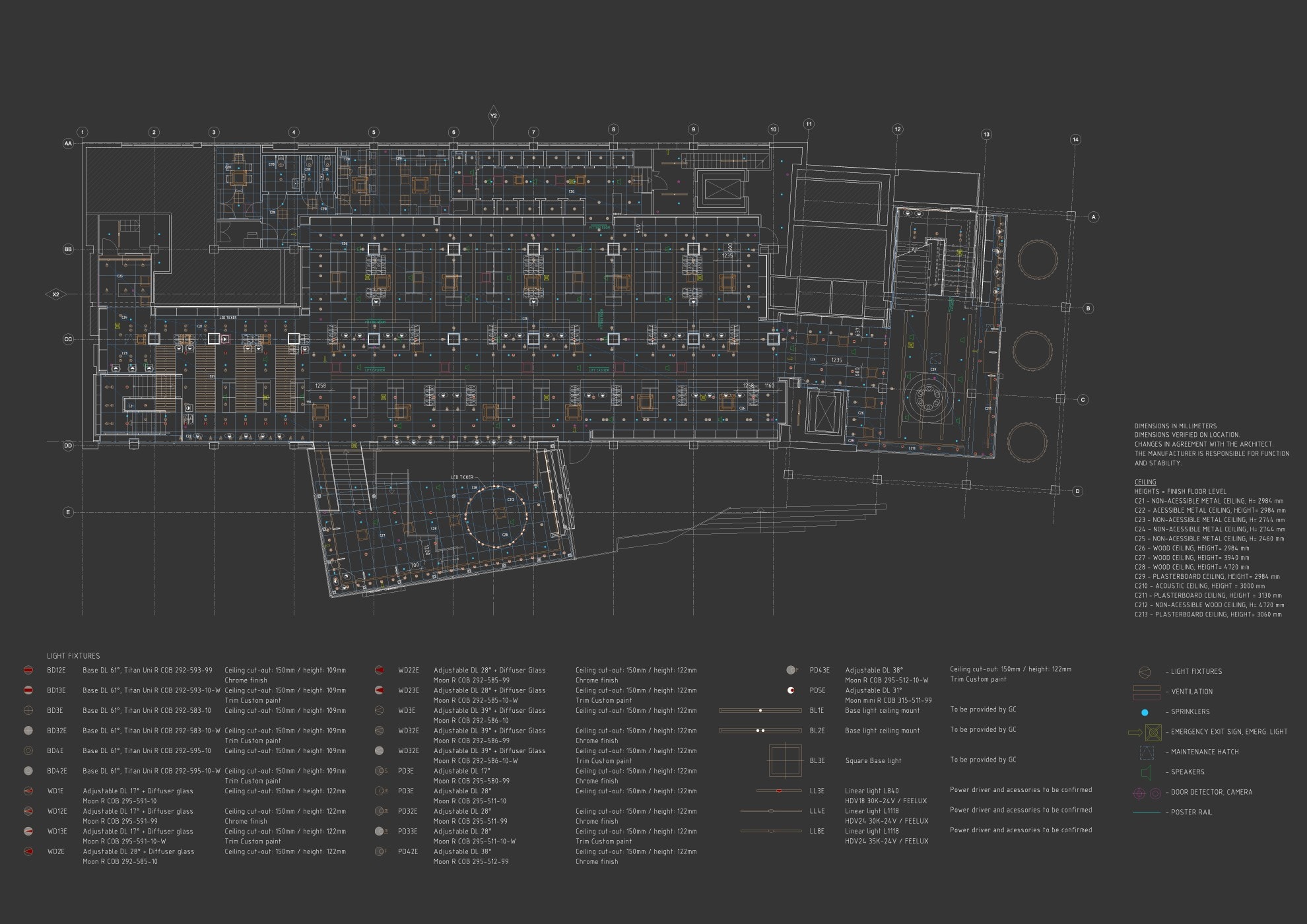Click the BD12E fixture symbol in legend
Viewport: 1307px width, 924px height.
point(28,671)
